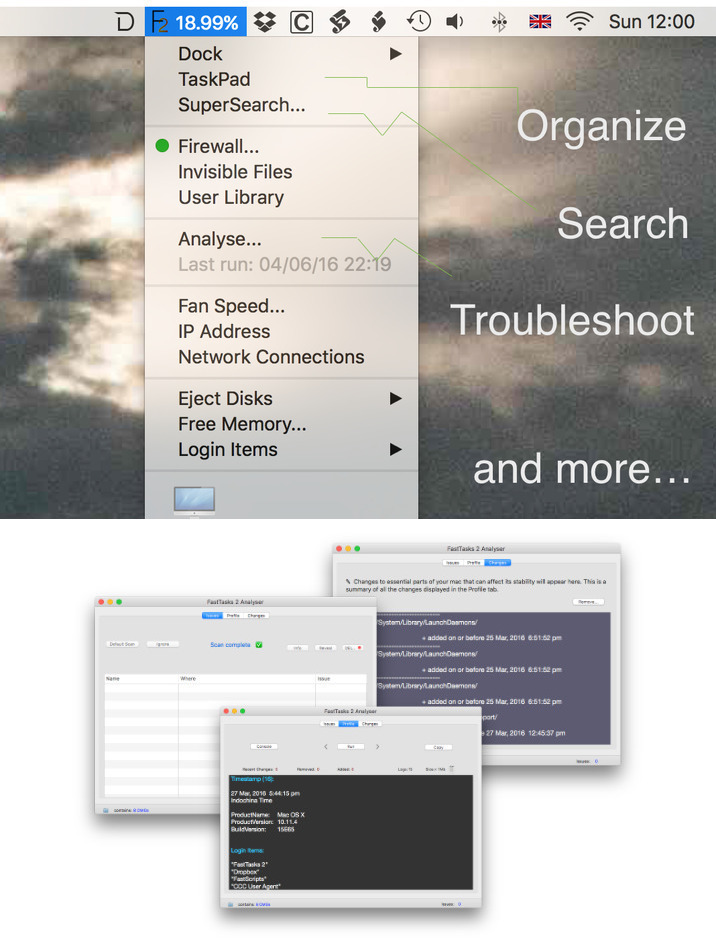Screen dimensions: 716x951
Task: Go to next run with right chevron
Action: pos(377,747)
